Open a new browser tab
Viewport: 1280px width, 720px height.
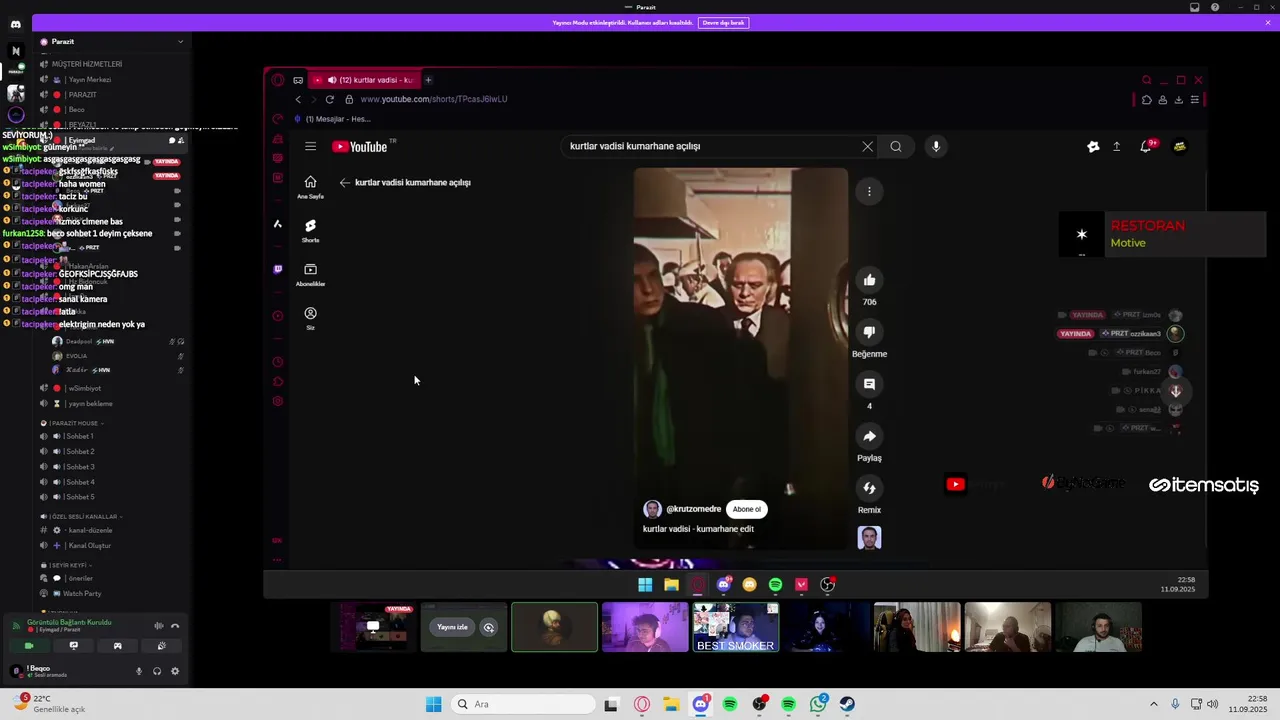pyautogui.click(x=428, y=80)
